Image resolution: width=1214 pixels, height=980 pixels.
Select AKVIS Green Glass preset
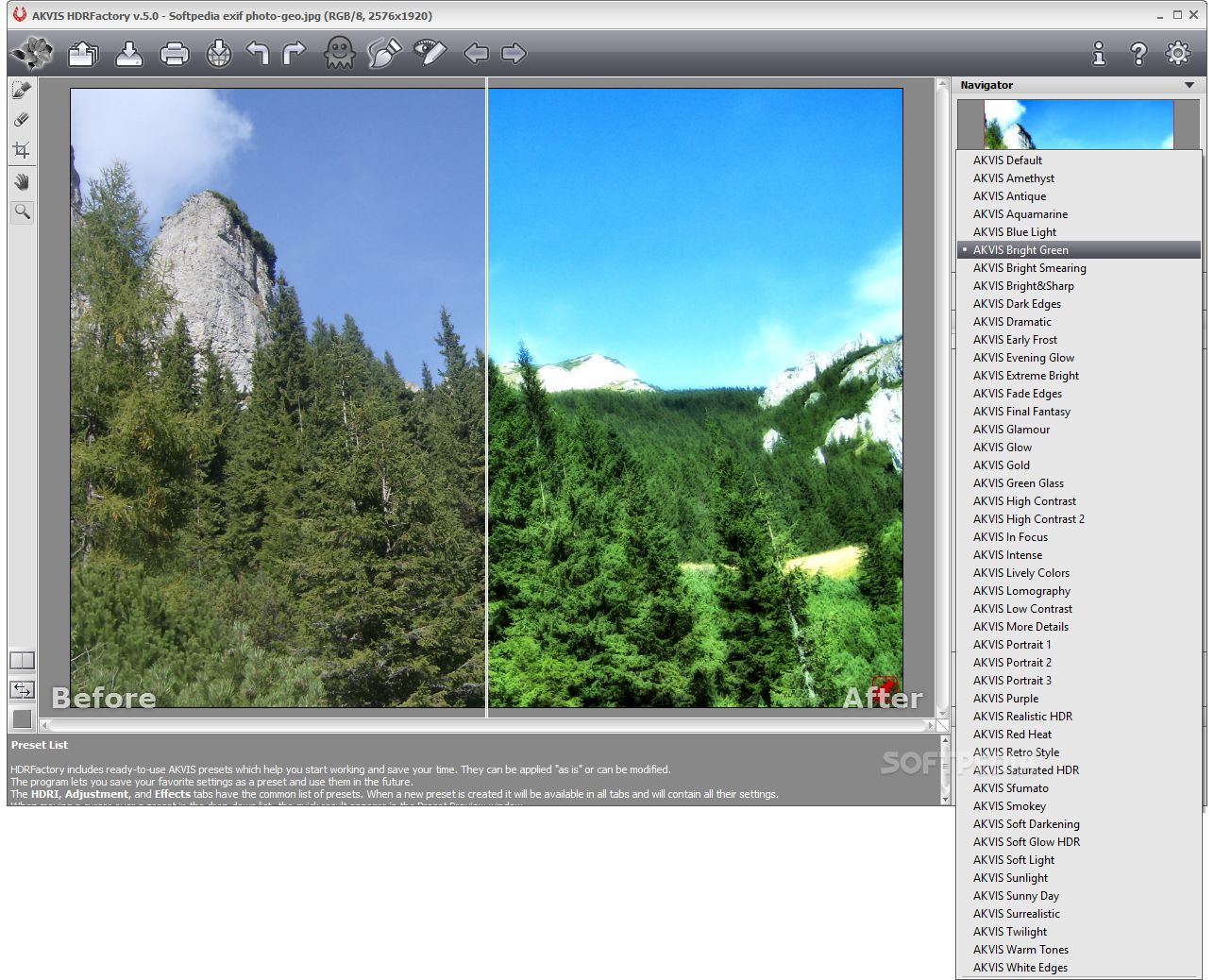1079,483
